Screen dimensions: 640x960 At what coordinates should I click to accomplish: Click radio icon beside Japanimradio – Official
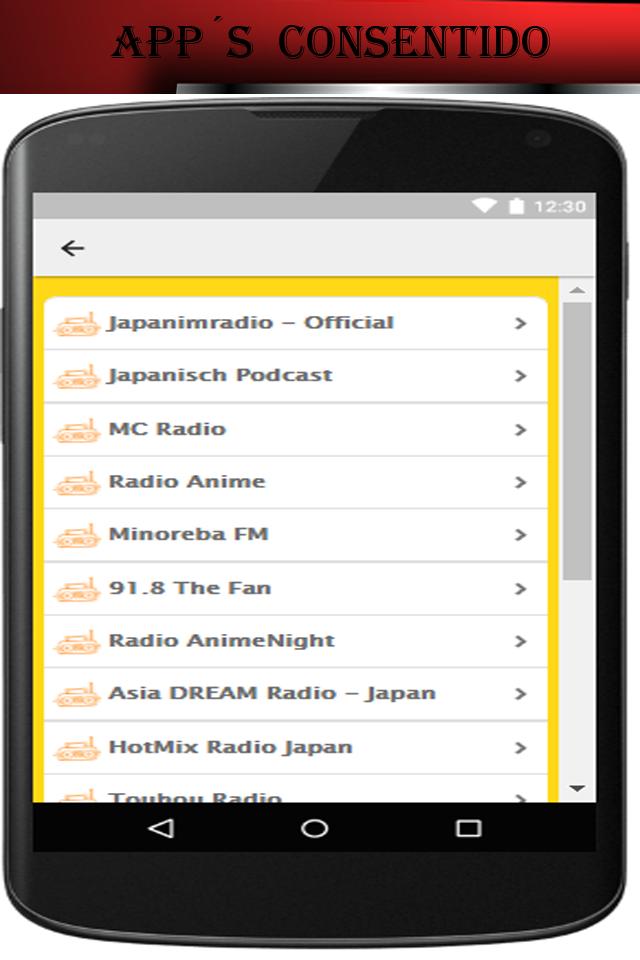pos(77,324)
